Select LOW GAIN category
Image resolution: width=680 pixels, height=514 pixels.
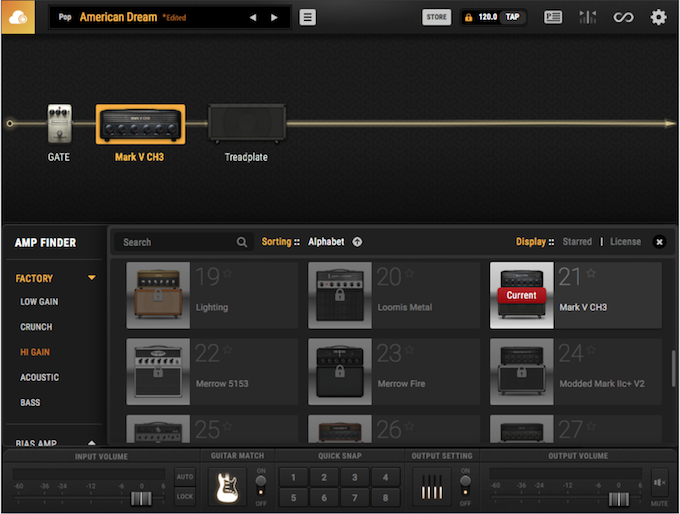tap(39, 301)
